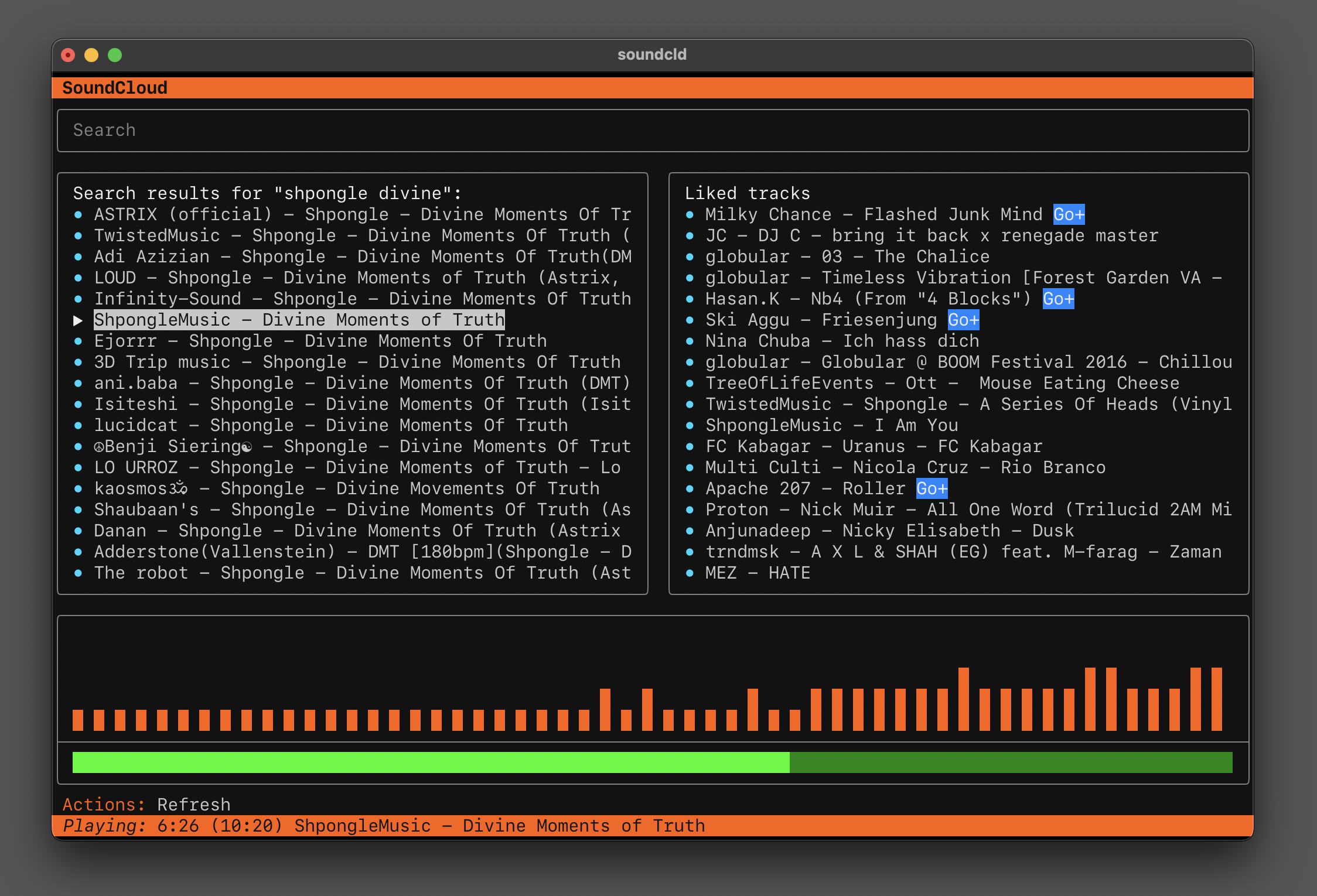Image resolution: width=1317 pixels, height=896 pixels.
Task: Click the SoundCloud header title
Action: point(115,88)
